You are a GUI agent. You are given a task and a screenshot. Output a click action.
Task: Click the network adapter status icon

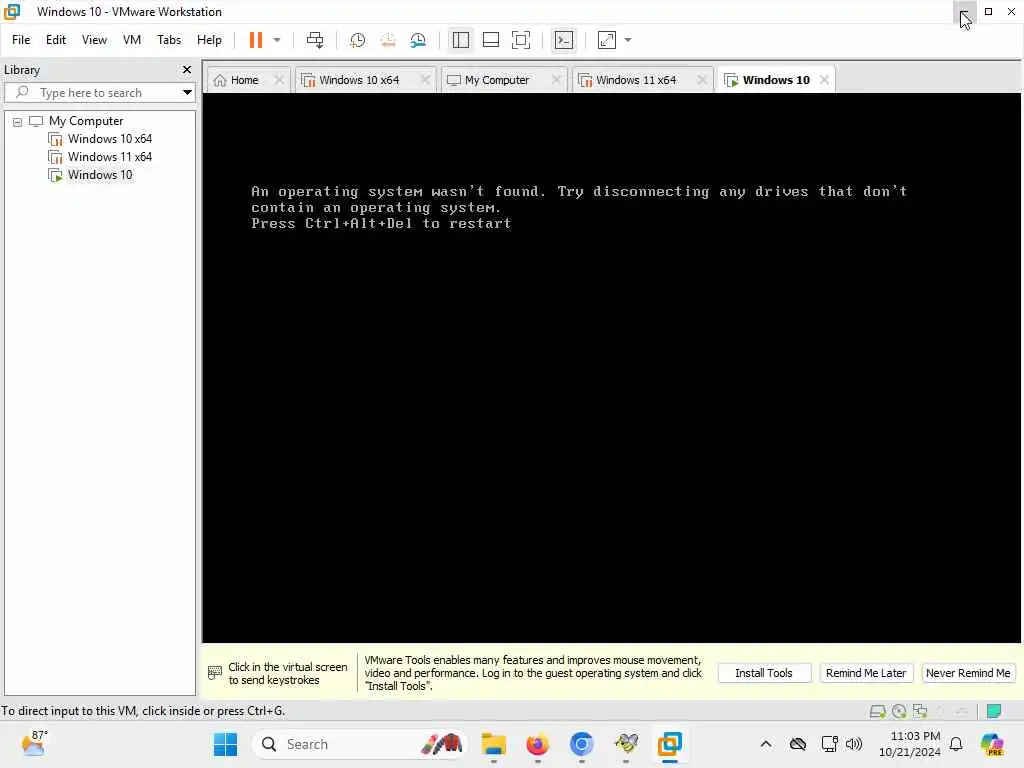(x=921, y=711)
